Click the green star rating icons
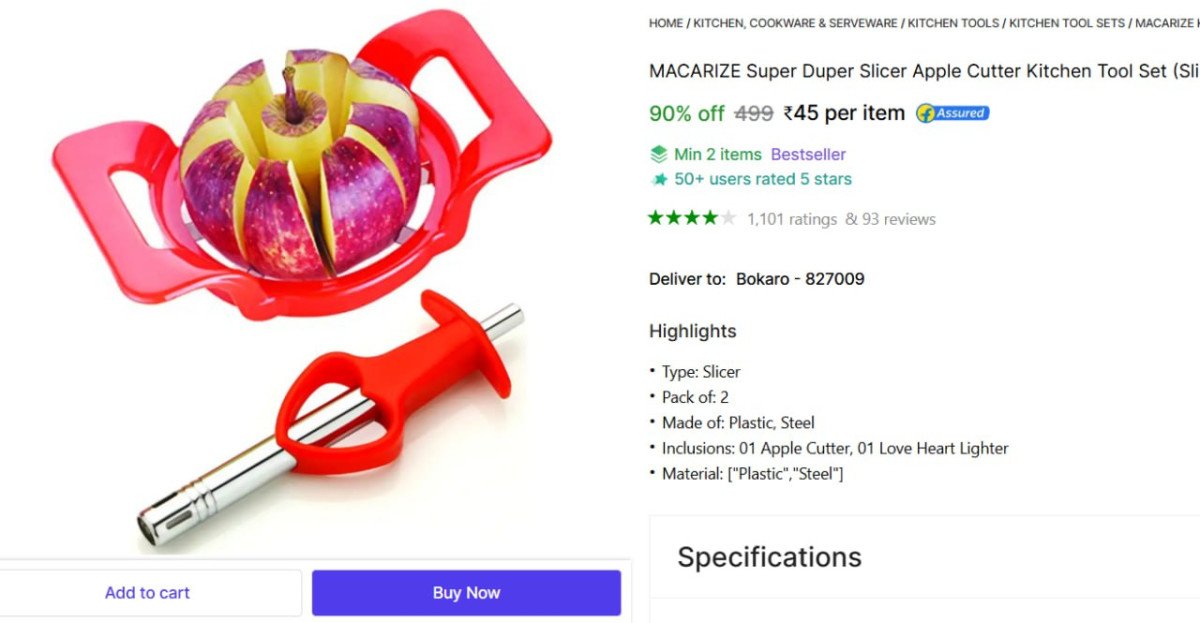This screenshot has height=623, width=1200. pyautogui.click(x=692, y=218)
